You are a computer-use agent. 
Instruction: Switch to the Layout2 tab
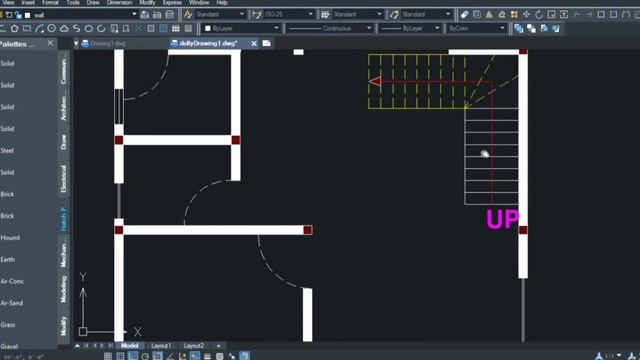tap(193, 346)
